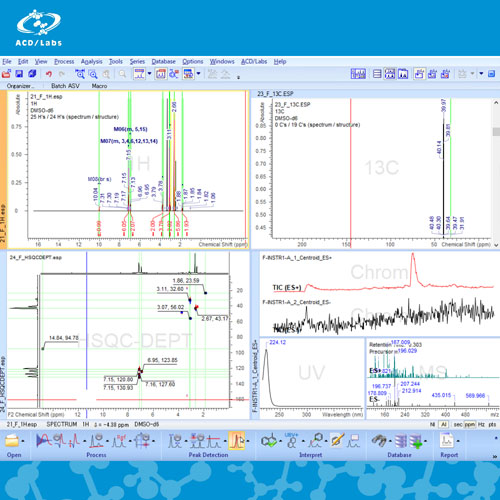Open the ACD/Labs menu
The width and height of the screenshot is (500, 500).
click(x=254, y=62)
